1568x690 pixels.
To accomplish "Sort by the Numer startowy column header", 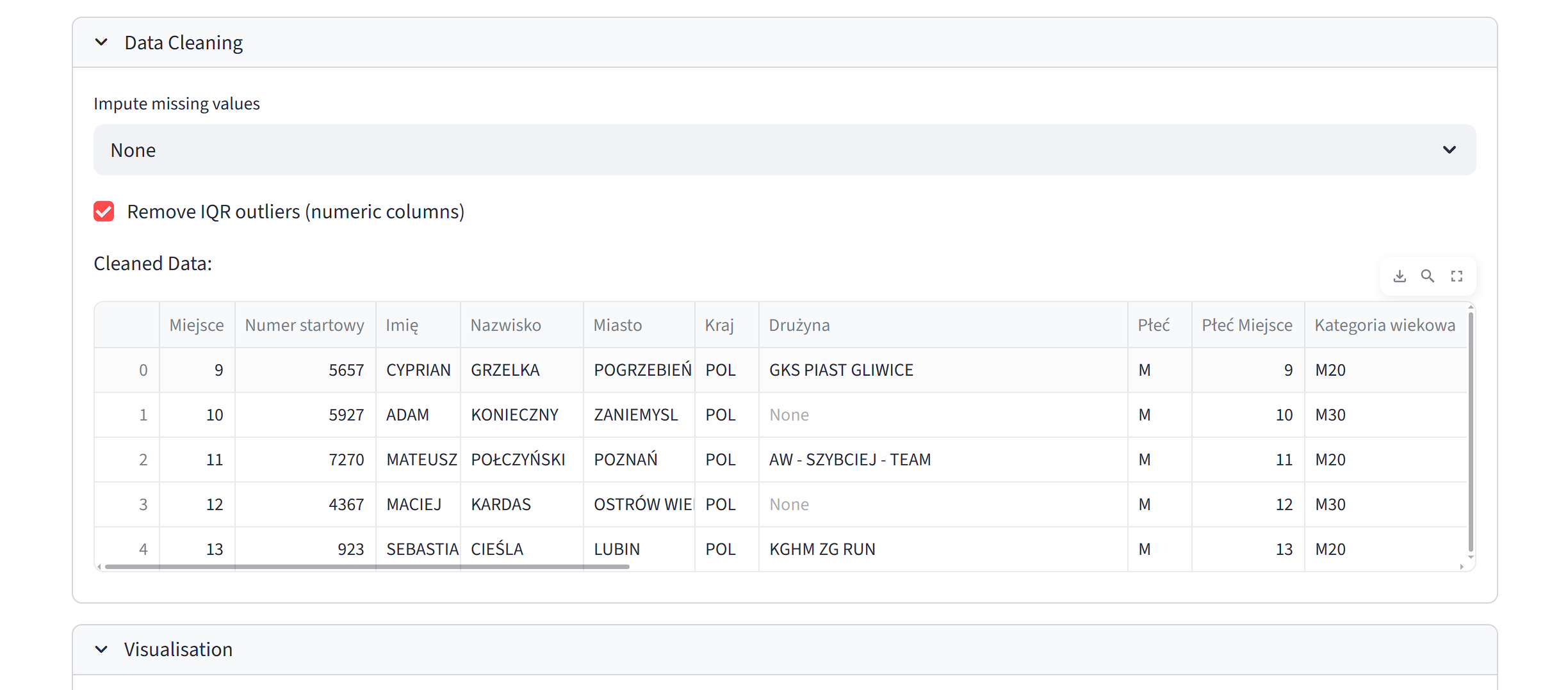I will click(x=304, y=325).
